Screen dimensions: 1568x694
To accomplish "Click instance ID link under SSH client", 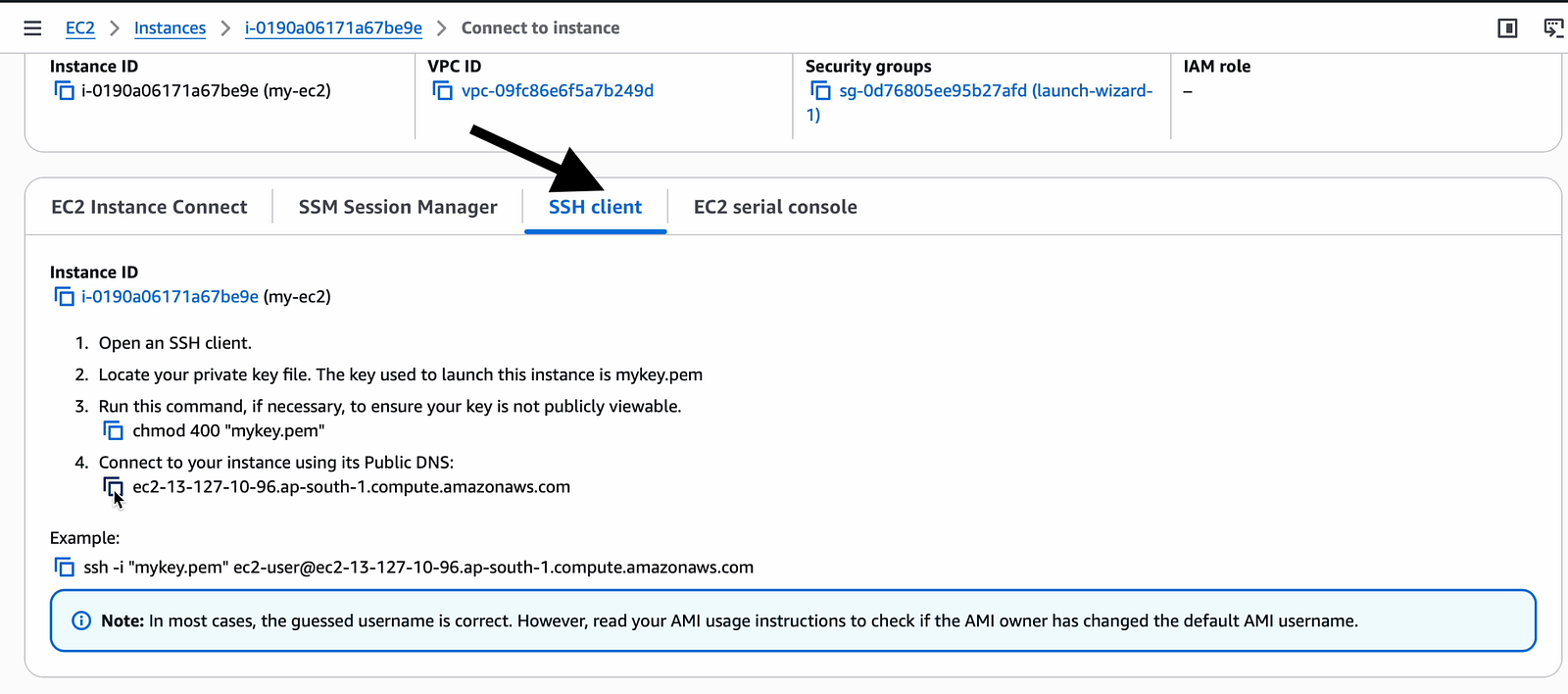I will (170, 297).
